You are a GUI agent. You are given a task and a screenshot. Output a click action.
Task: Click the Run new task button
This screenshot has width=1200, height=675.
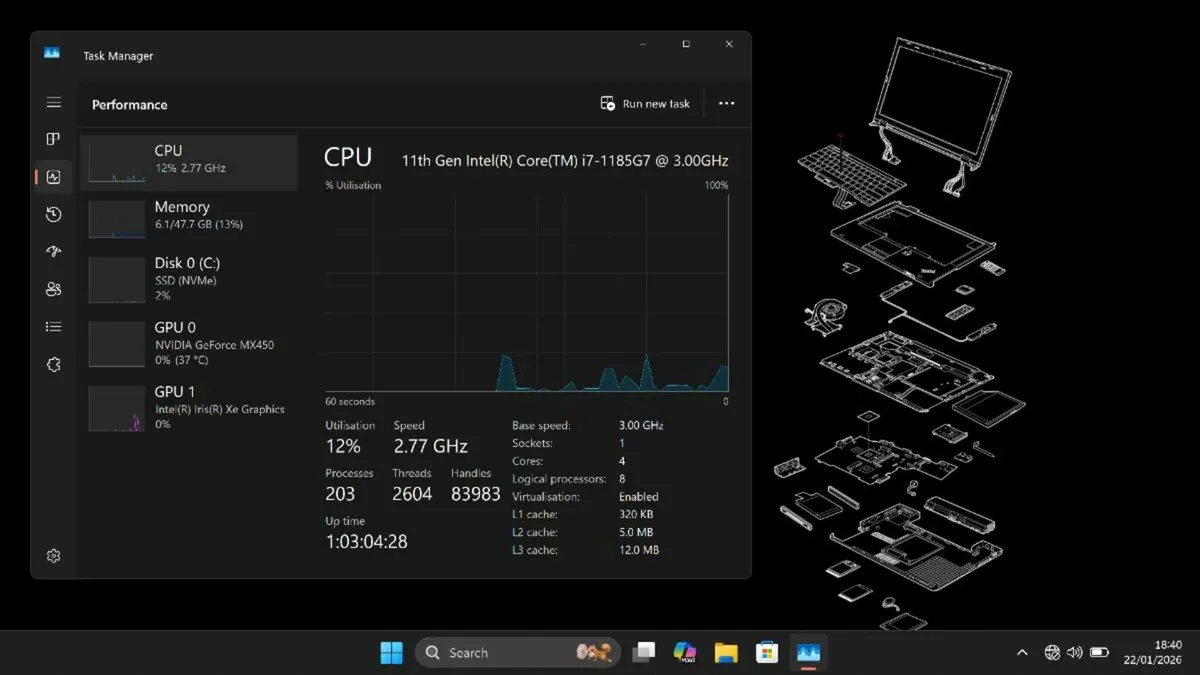click(x=644, y=103)
